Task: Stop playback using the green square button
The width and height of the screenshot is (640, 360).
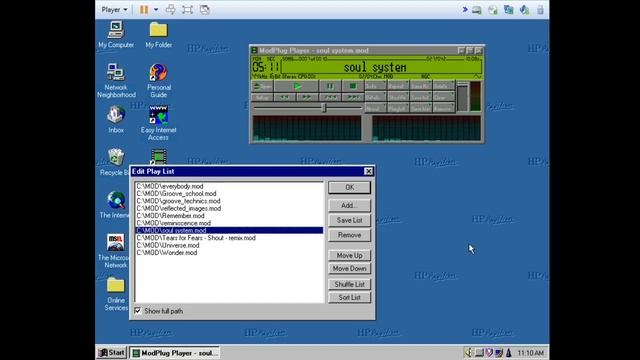Action: click(352, 86)
